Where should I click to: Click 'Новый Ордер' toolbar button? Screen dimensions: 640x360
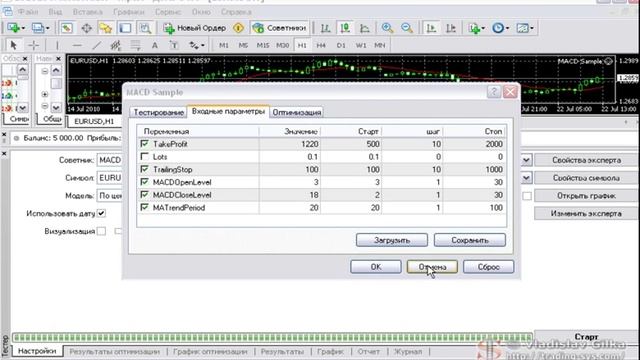coord(195,28)
